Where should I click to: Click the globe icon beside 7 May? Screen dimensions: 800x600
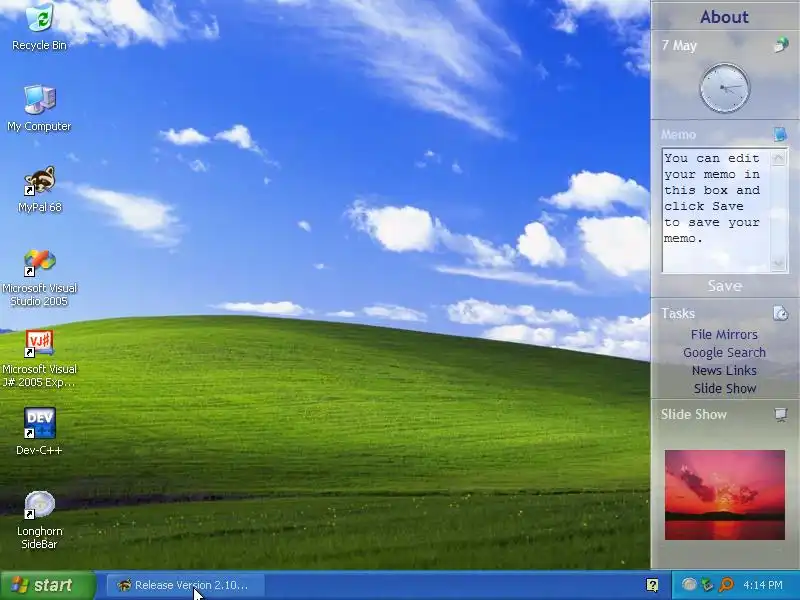pos(781,45)
